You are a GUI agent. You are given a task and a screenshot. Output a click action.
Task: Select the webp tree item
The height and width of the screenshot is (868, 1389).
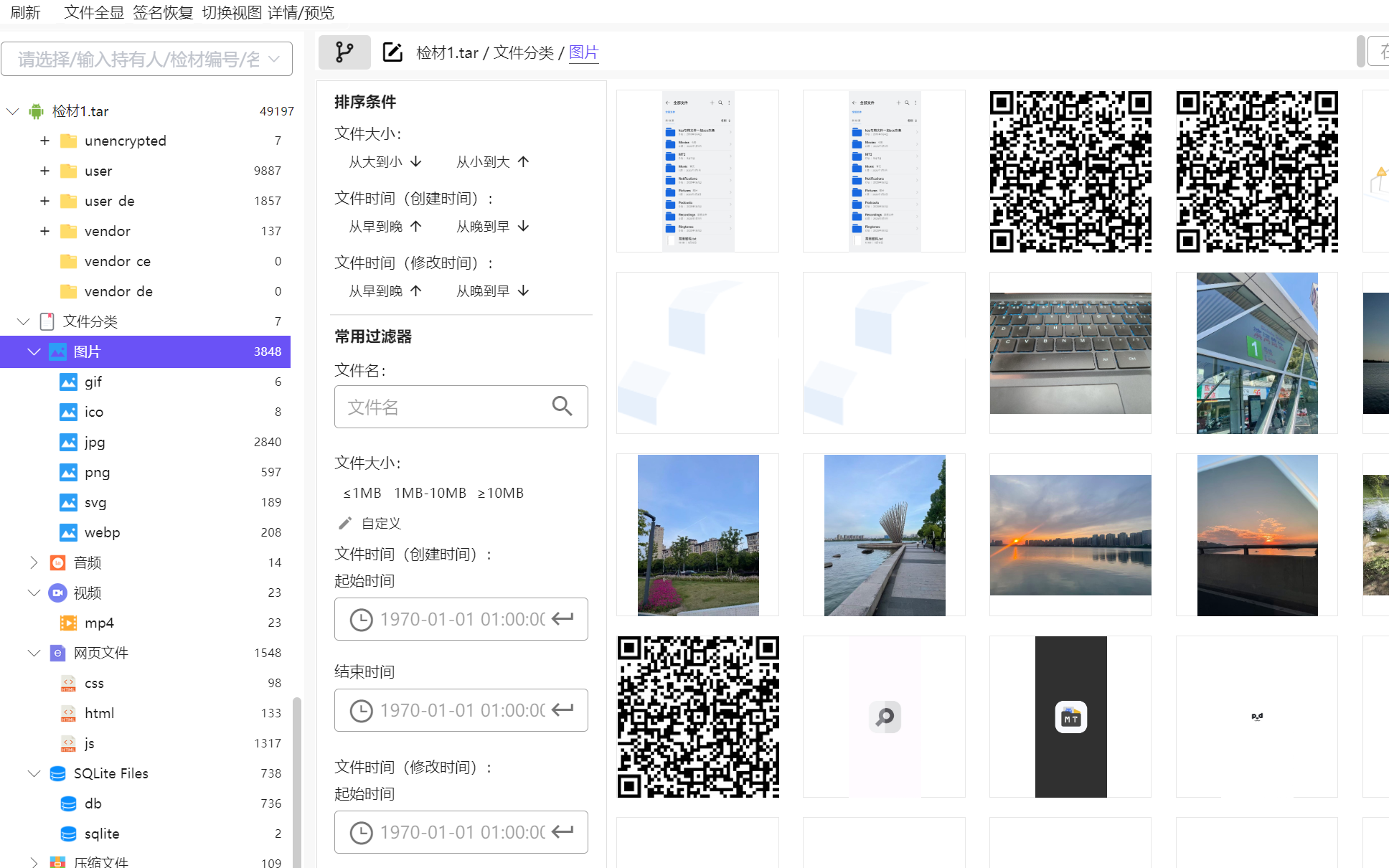tap(145, 532)
